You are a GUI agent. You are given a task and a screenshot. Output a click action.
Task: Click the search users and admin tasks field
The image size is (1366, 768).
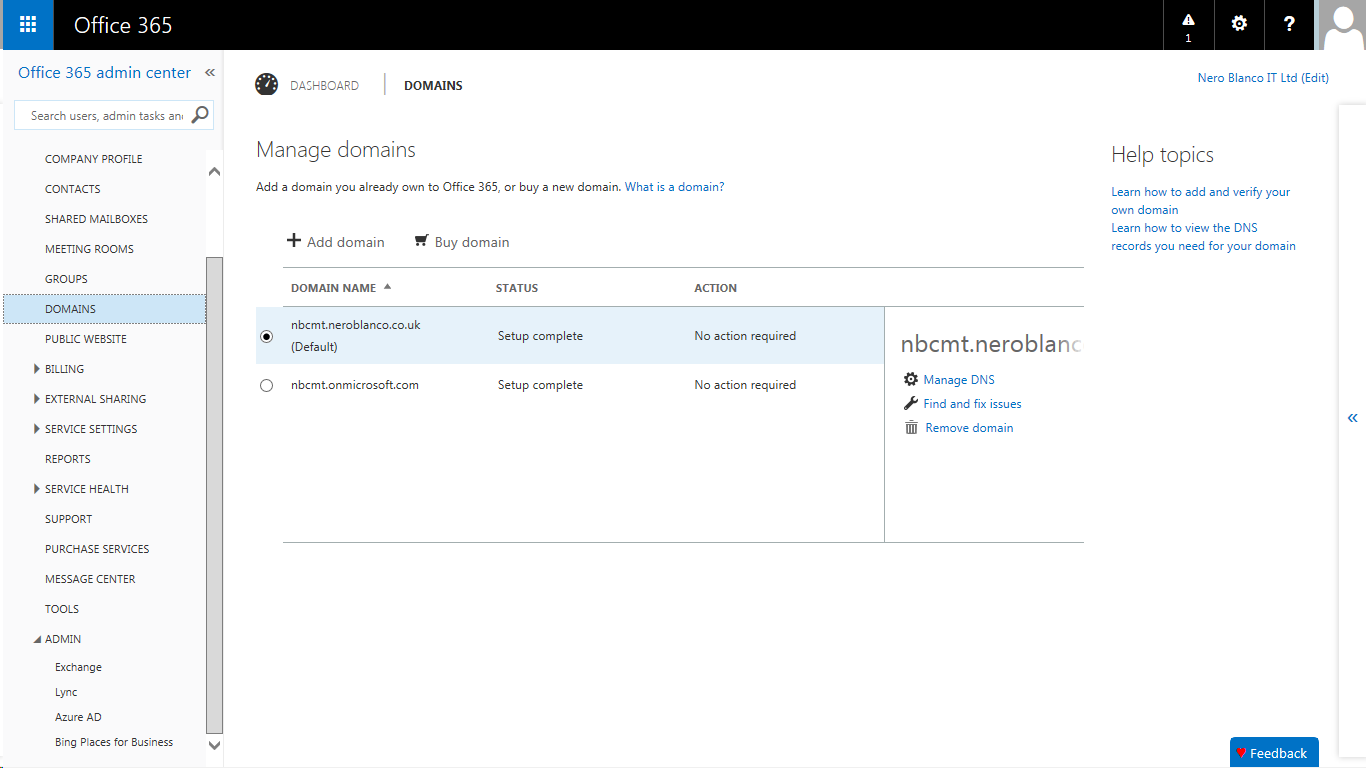point(106,116)
